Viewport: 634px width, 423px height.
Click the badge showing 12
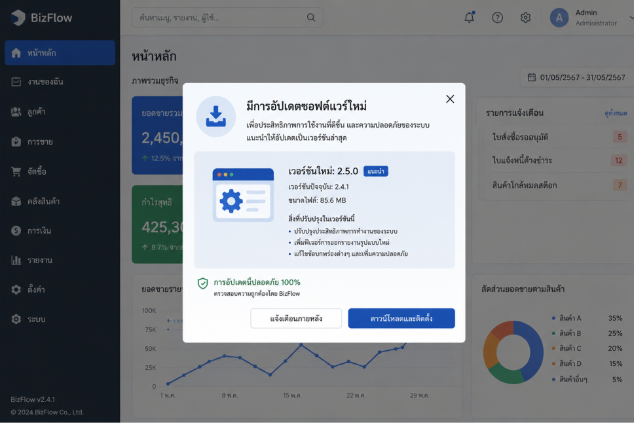tap(619, 161)
